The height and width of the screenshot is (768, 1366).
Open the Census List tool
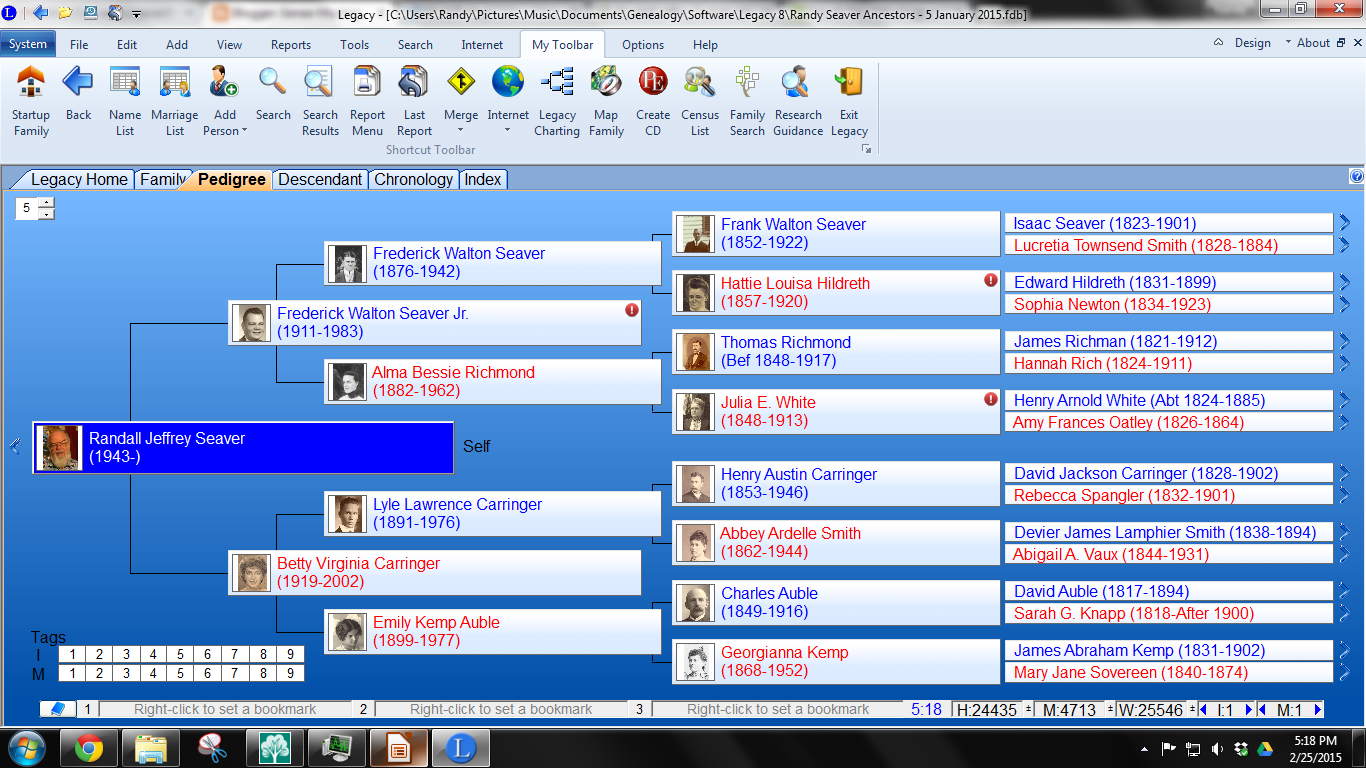point(700,101)
